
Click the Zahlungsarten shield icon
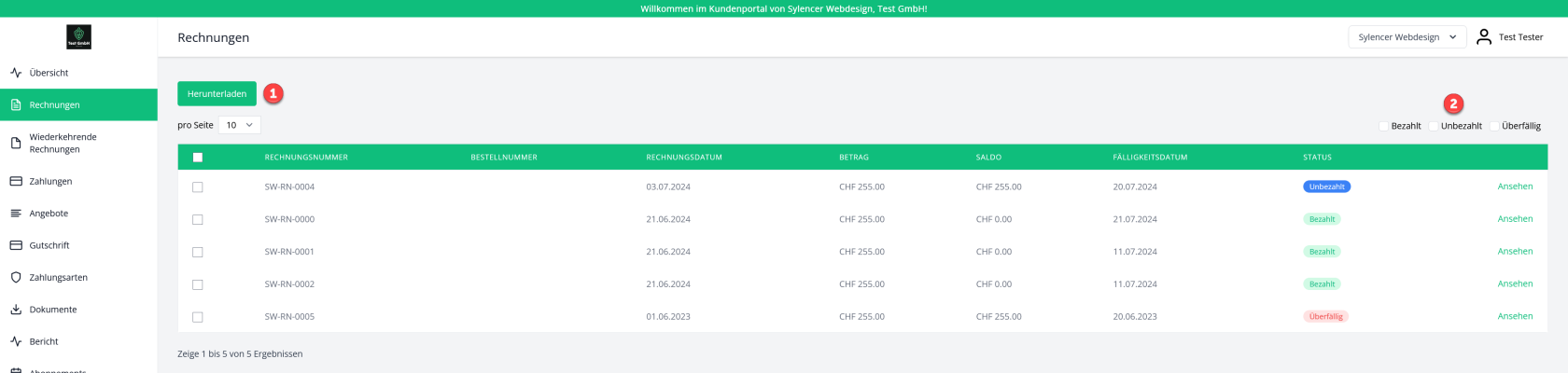pos(16,278)
